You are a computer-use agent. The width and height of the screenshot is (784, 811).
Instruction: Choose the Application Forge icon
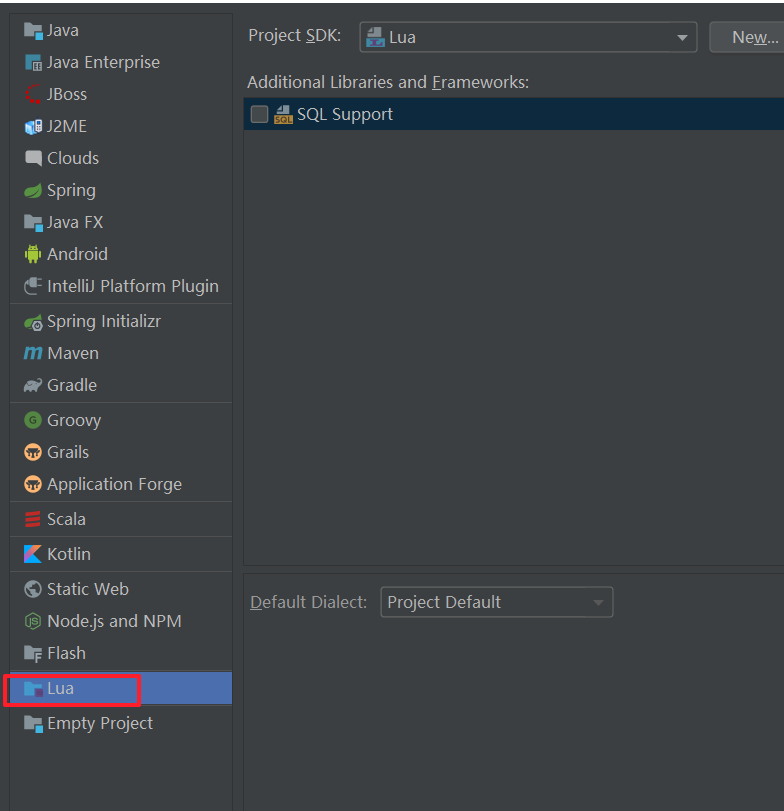pyautogui.click(x=33, y=485)
